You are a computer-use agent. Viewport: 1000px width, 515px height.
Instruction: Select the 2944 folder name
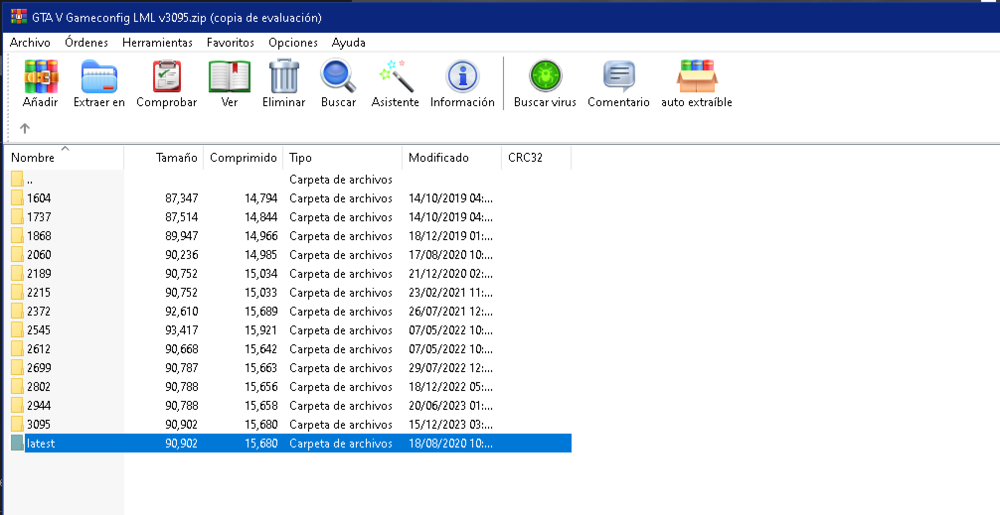[39, 405]
